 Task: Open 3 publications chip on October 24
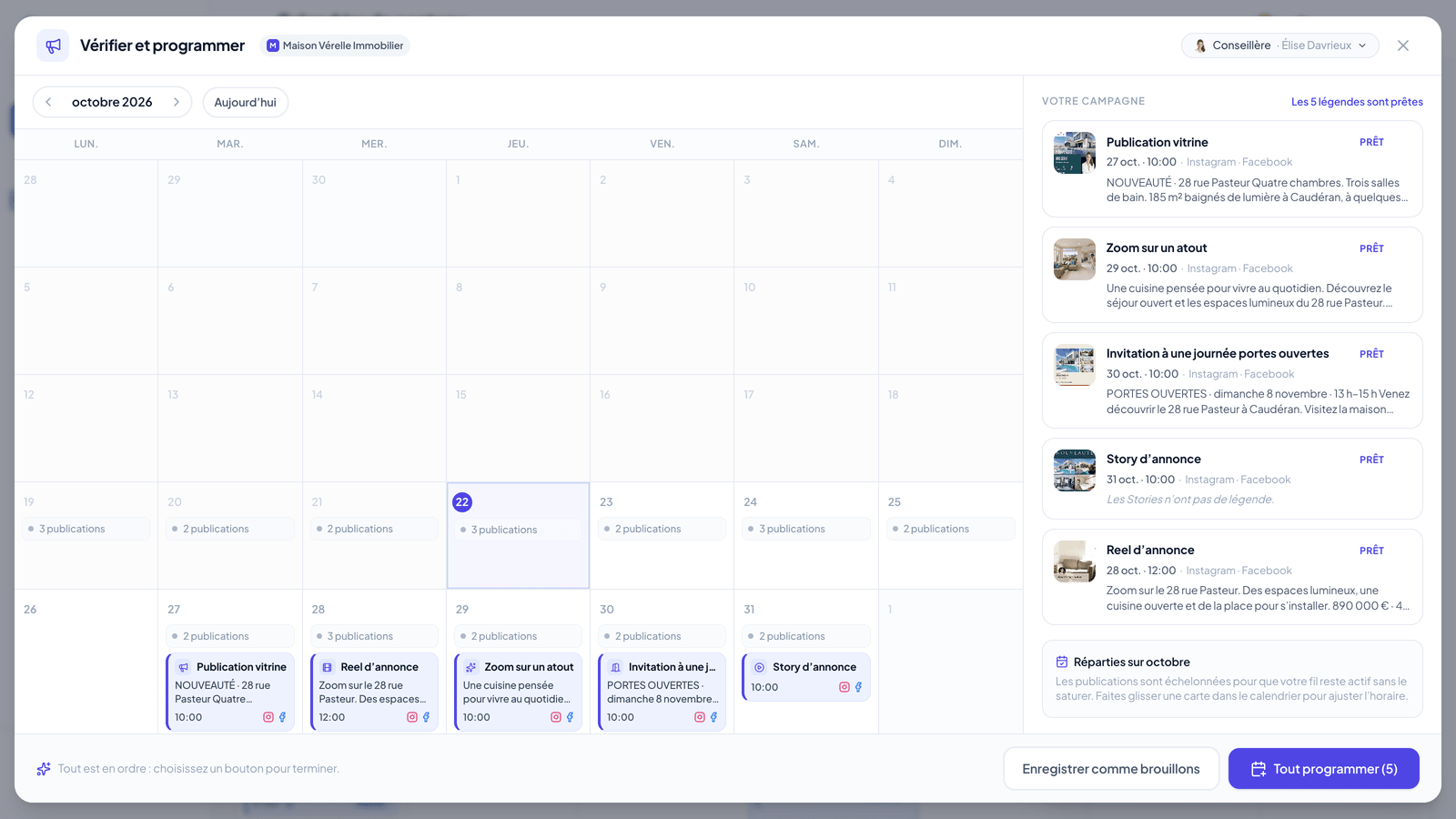pos(806,529)
